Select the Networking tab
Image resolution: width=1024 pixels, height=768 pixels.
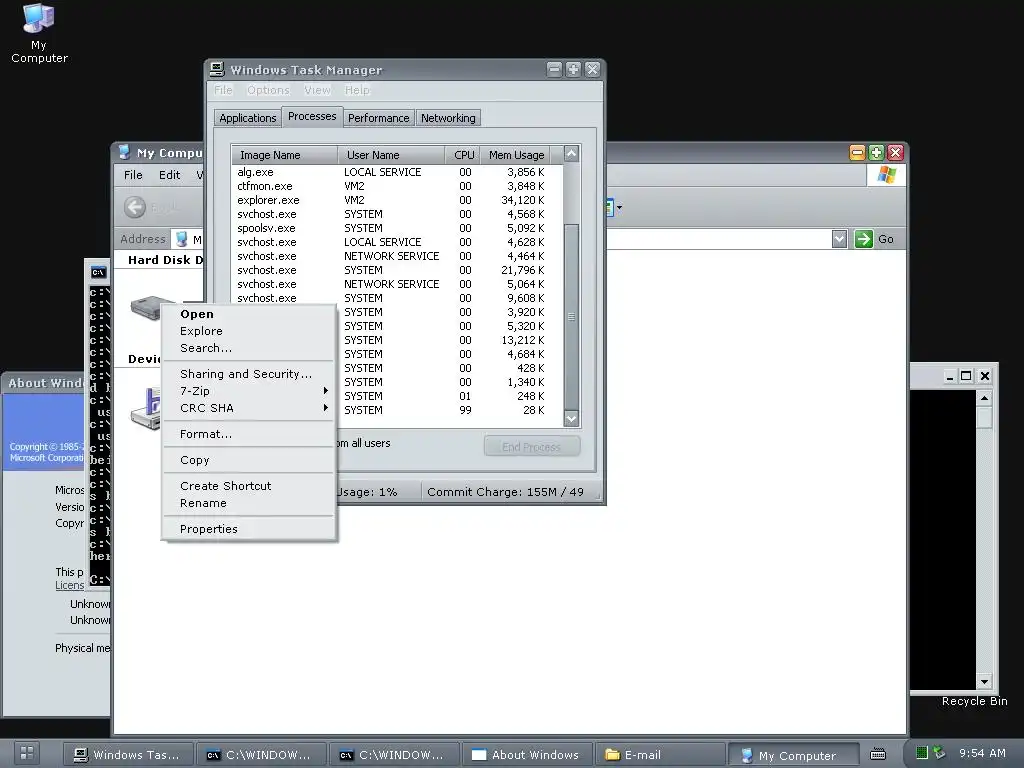pos(448,118)
